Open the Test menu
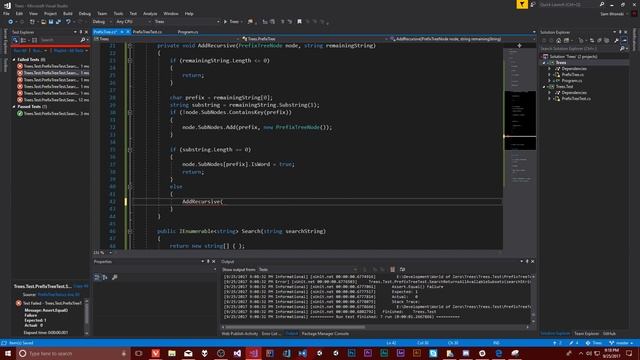The width and height of the screenshot is (640, 360). [133, 13]
